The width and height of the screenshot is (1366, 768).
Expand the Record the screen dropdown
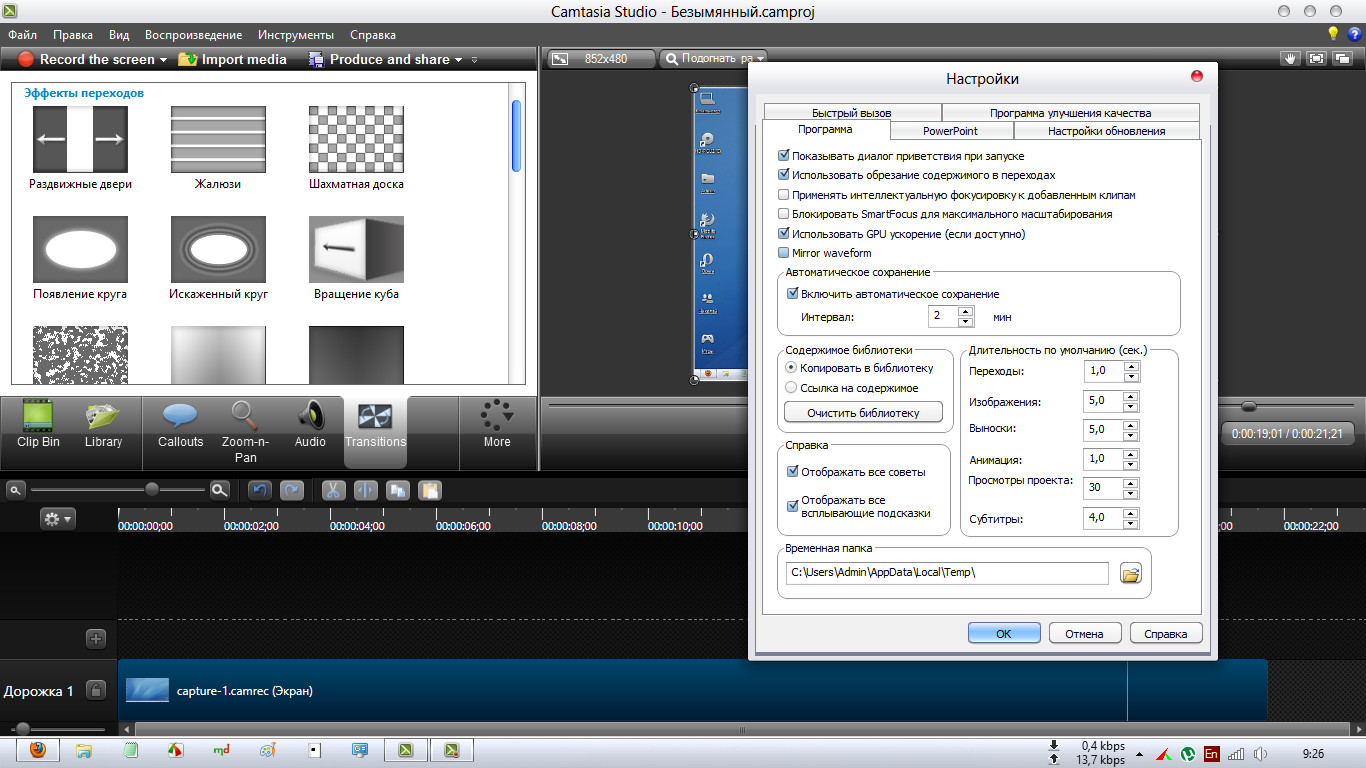(163, 60)
